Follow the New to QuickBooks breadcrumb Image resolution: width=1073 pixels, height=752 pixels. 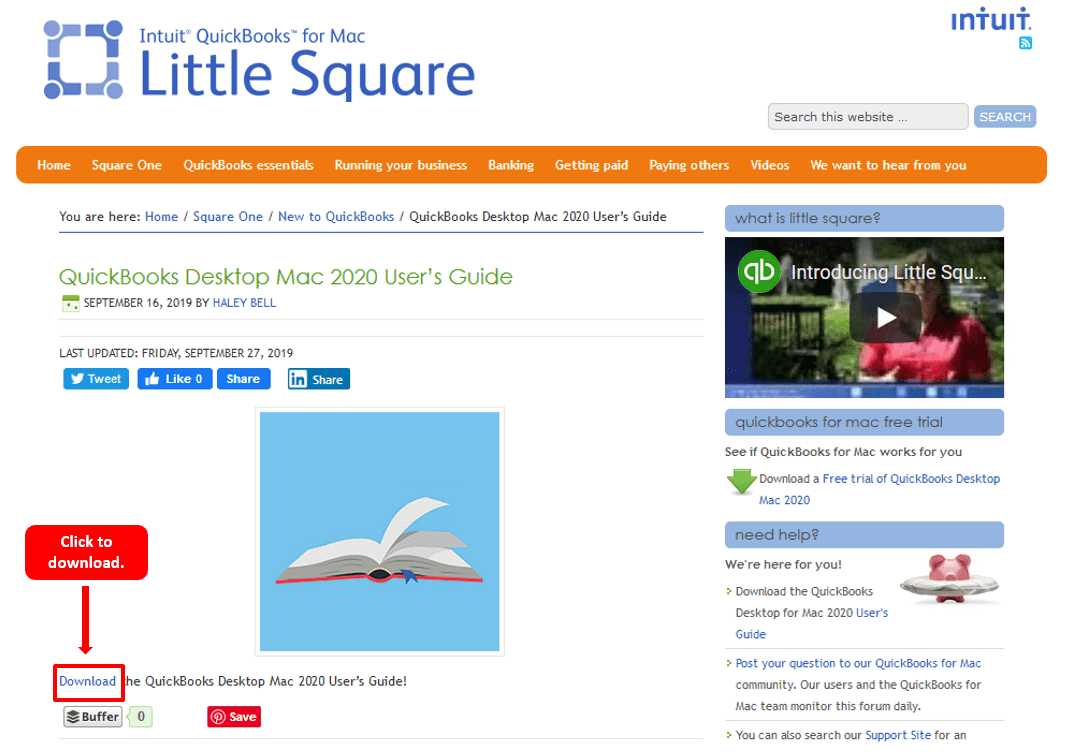pos(336,216)
